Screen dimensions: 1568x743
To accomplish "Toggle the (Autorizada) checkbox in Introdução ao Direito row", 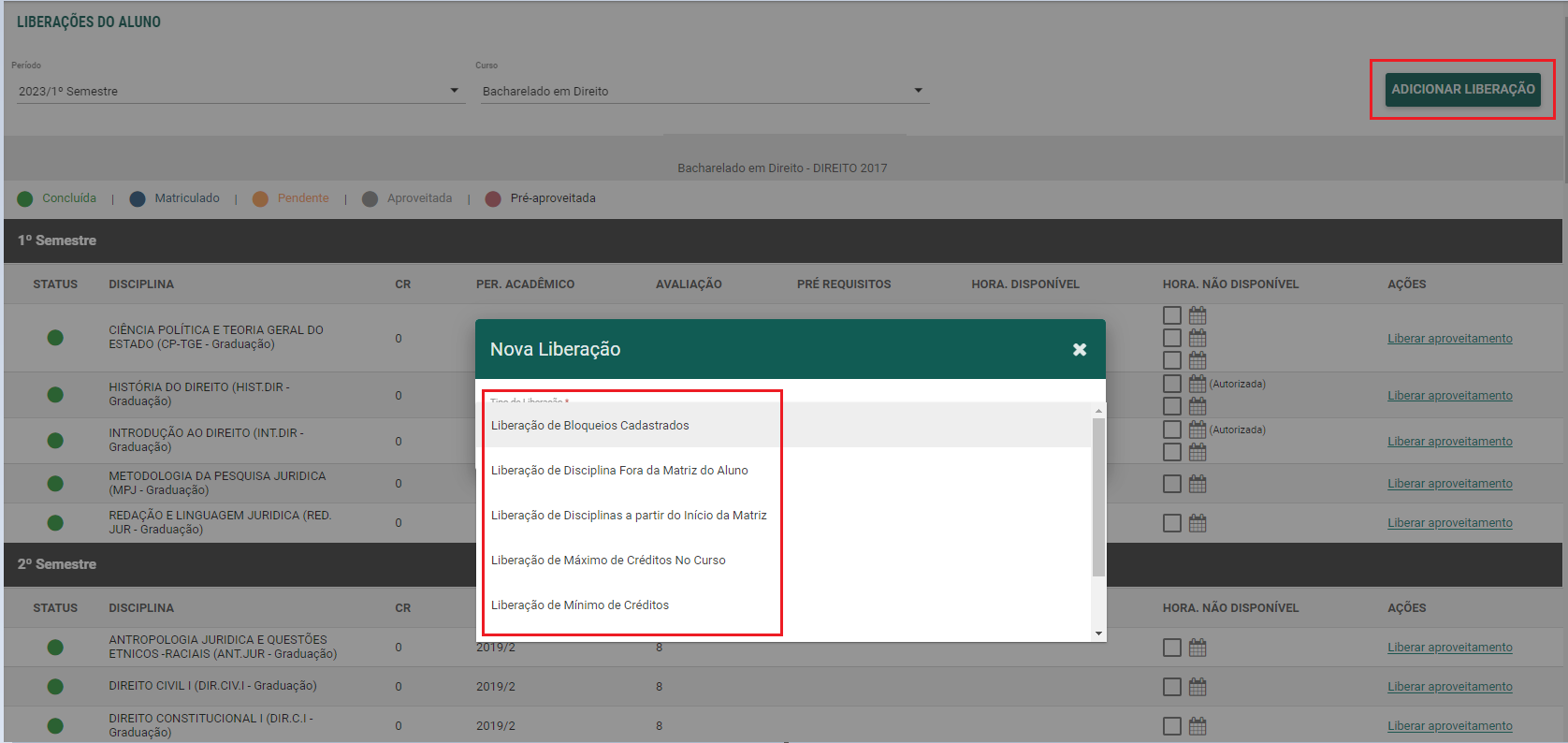I will click(1172, 430).
